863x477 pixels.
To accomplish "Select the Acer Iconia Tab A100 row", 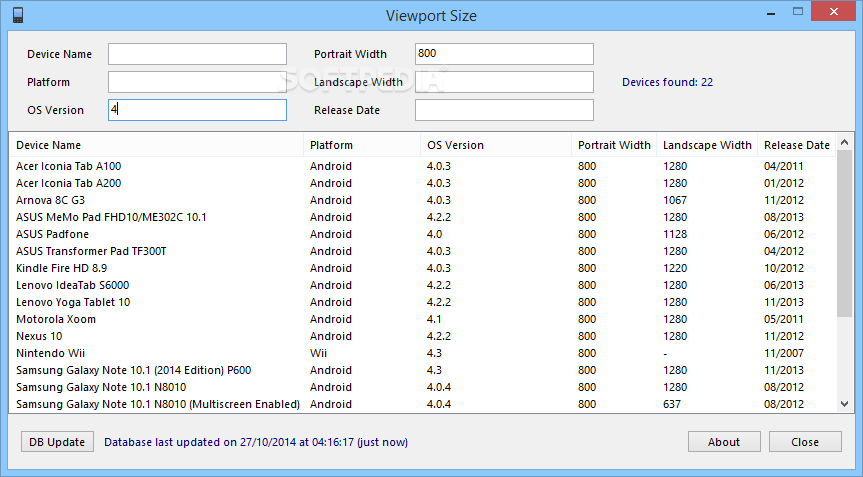I will (x=423, y=166).
